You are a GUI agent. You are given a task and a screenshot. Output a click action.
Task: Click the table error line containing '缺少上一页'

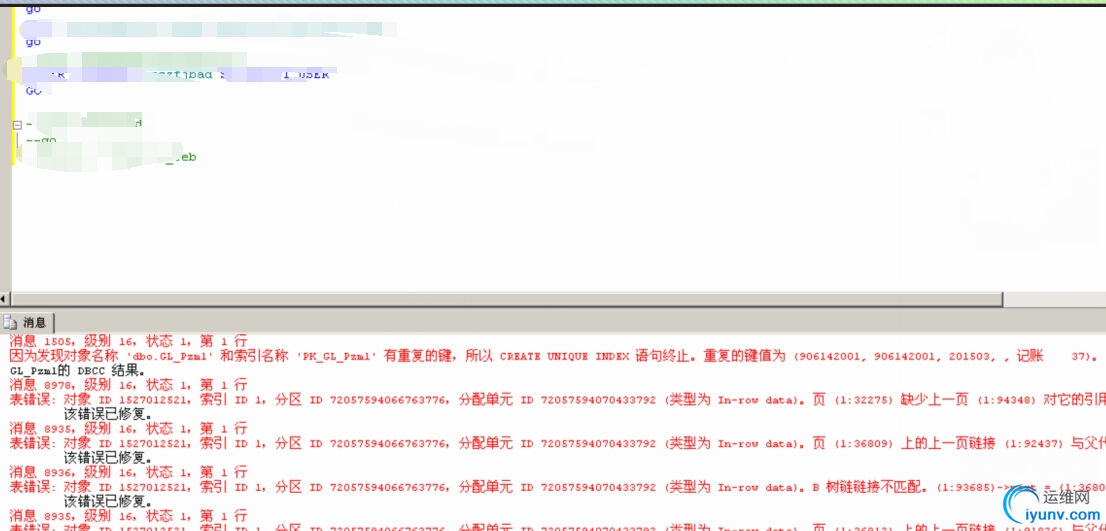click(557, 400)
